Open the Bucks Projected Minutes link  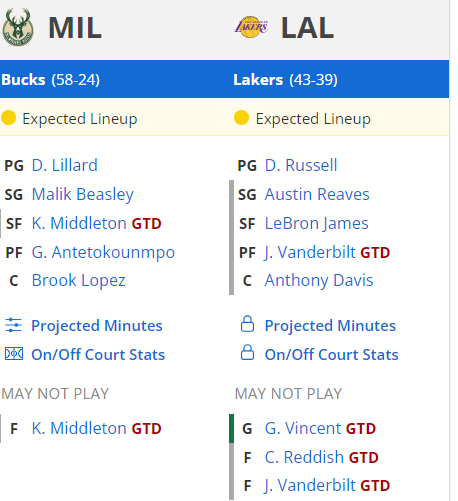point(97,326)
